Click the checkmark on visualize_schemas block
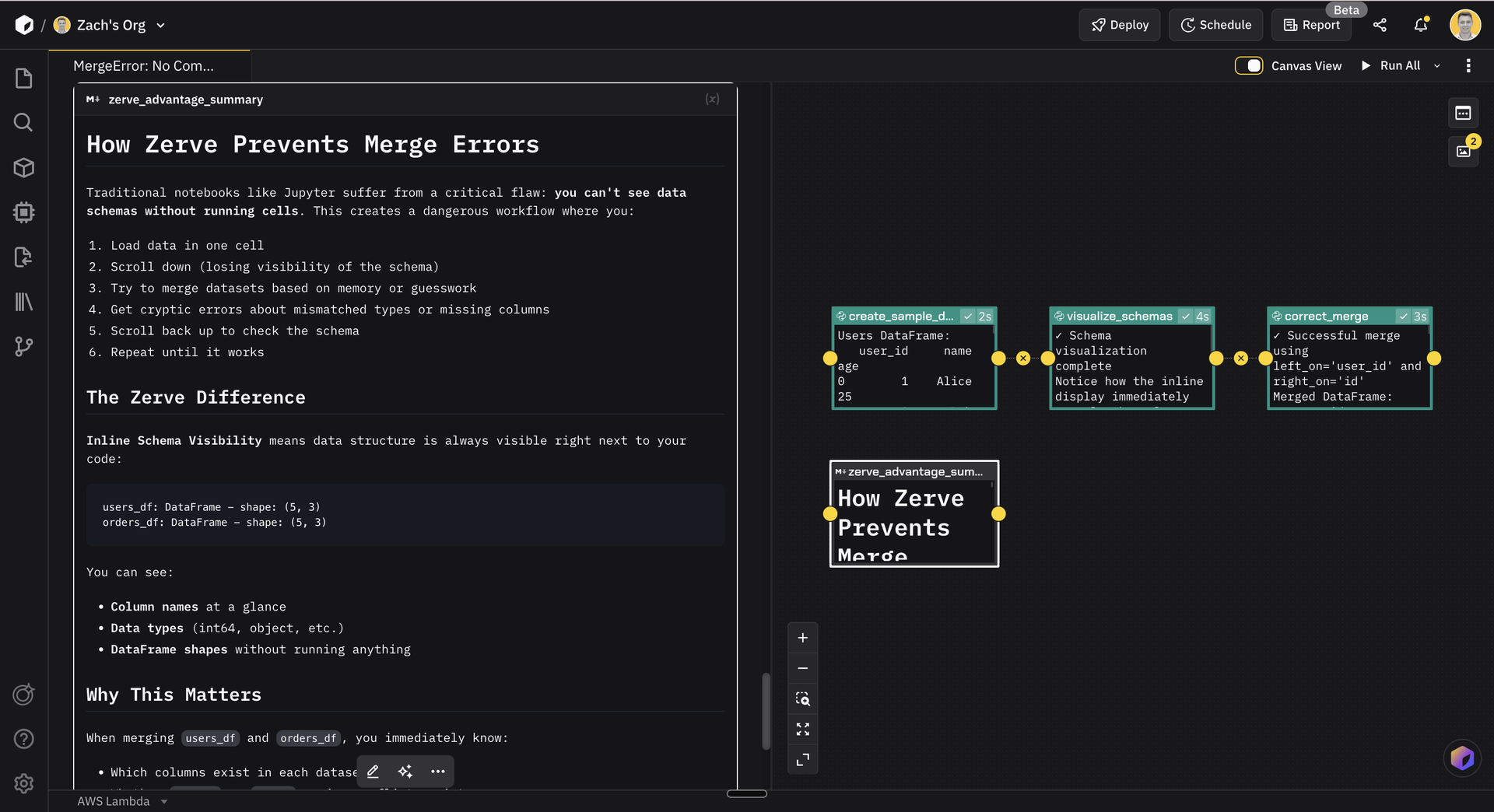 [1186, 316]
